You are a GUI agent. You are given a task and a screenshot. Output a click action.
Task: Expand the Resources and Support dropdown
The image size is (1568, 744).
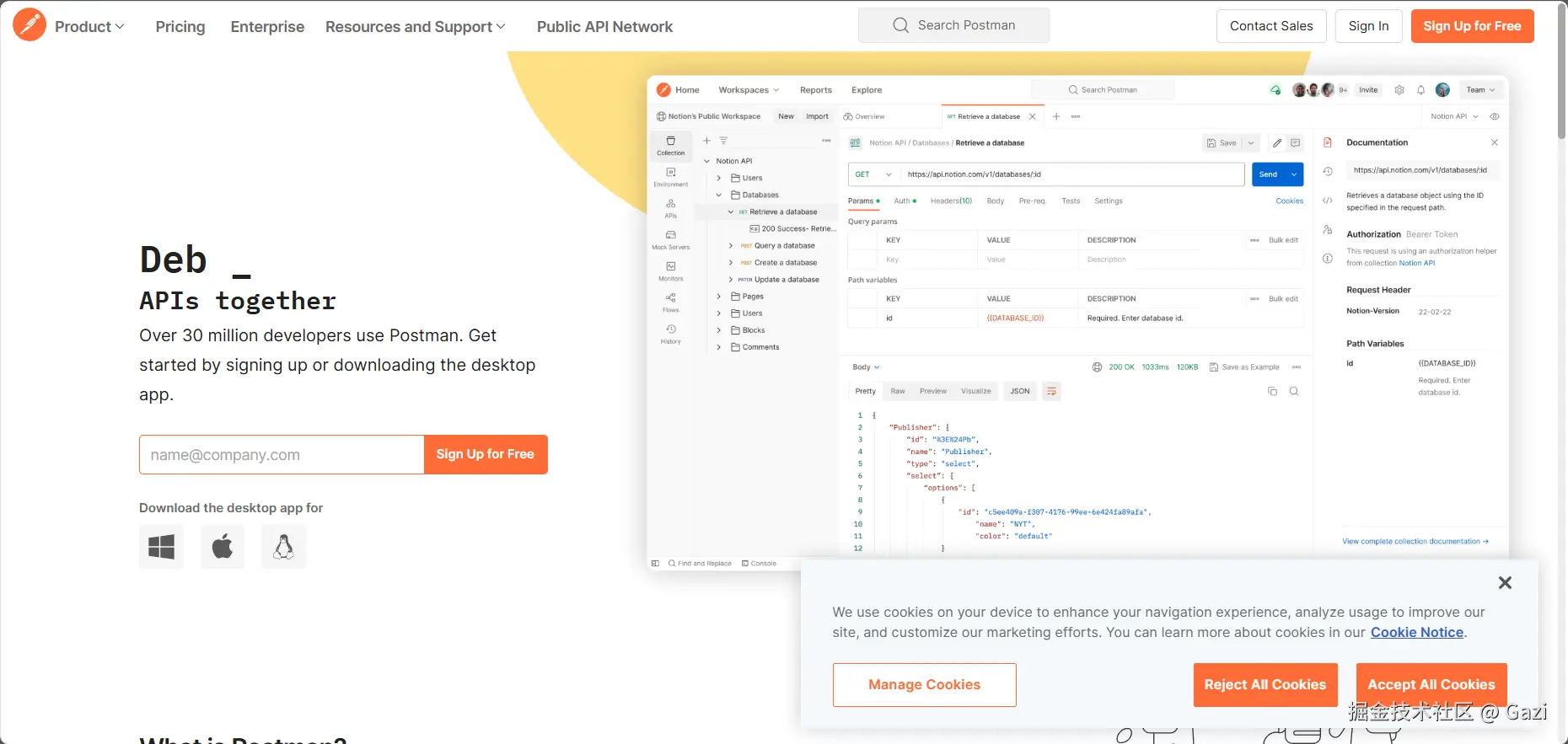pyautogui.click(x=416, y=26)
